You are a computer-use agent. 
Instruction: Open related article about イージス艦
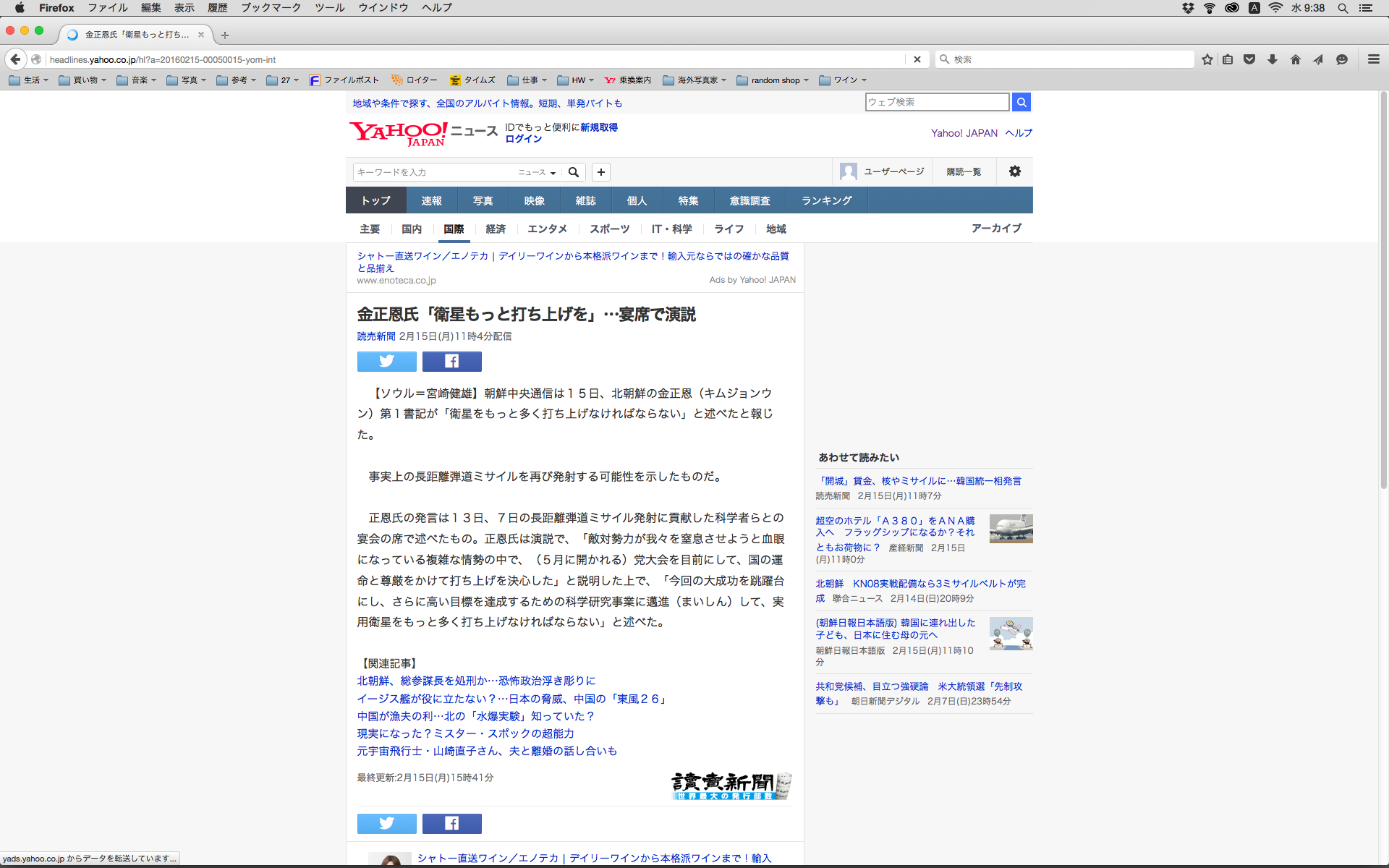click(511, 699)
